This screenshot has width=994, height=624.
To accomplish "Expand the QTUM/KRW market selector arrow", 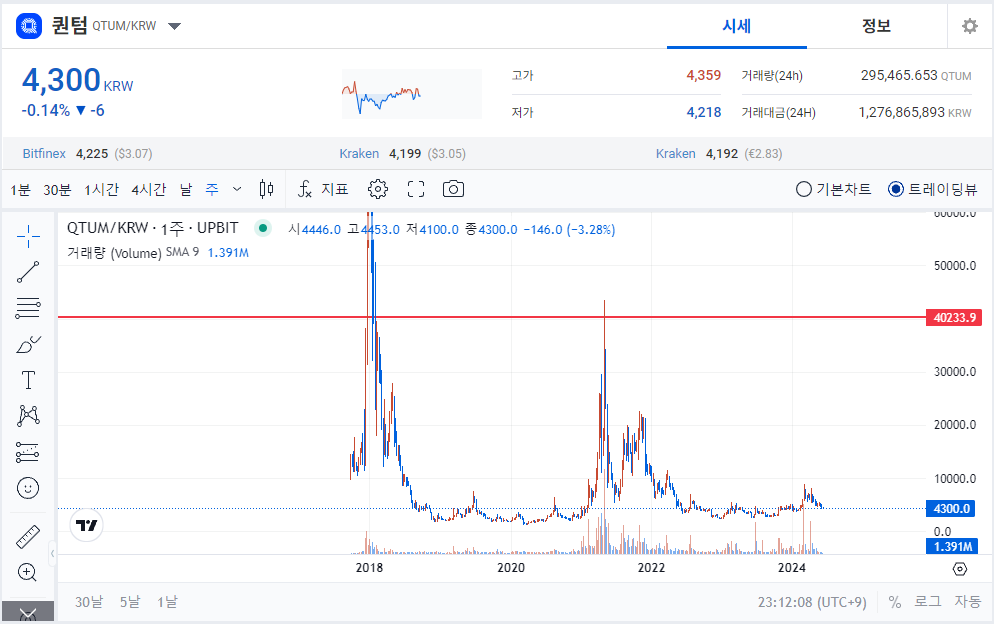I will click(174, 26).
